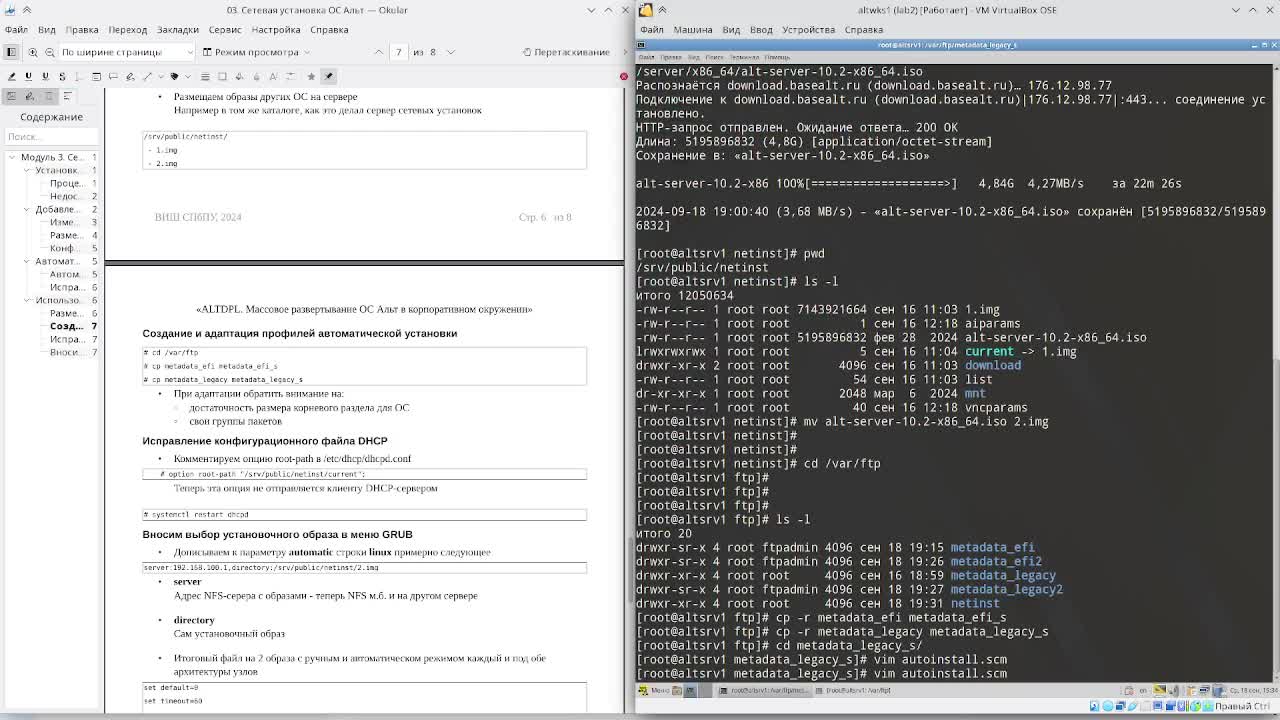
Task: Select the 'Созд...' contents entry
Action: coord(67,326)
